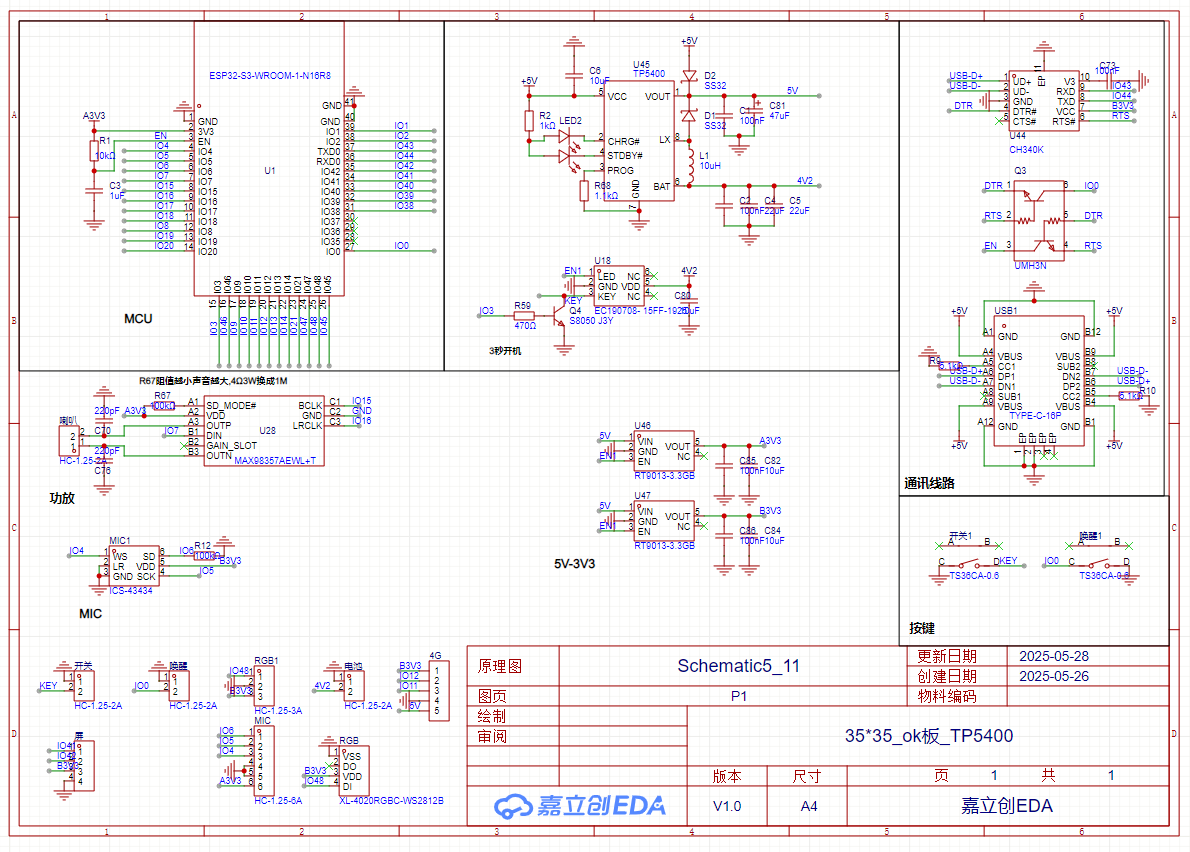Viewport: 1190px width, 852px height.
Task: Click the 通讯线路 section title
Action: click(929, 483)
